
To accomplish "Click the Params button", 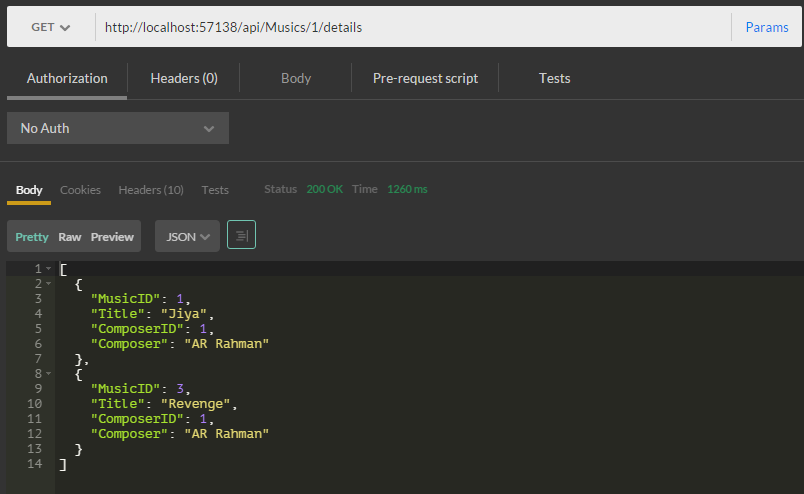I will click(767, 28).
